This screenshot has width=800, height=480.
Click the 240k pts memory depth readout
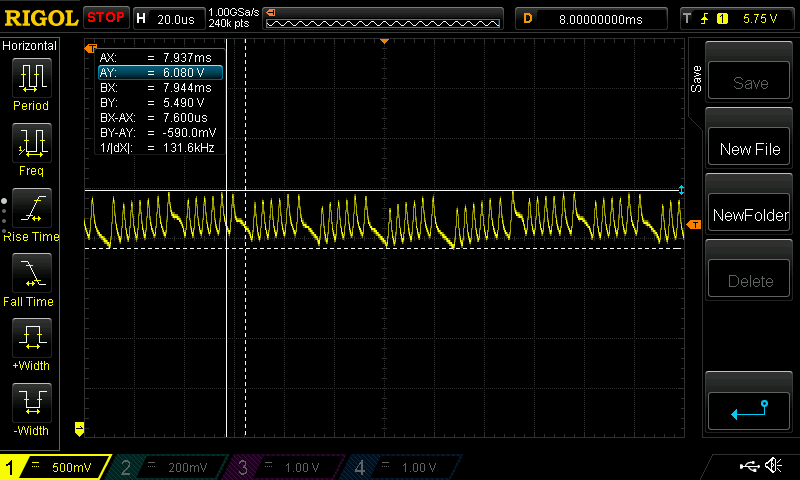(229, 23)
